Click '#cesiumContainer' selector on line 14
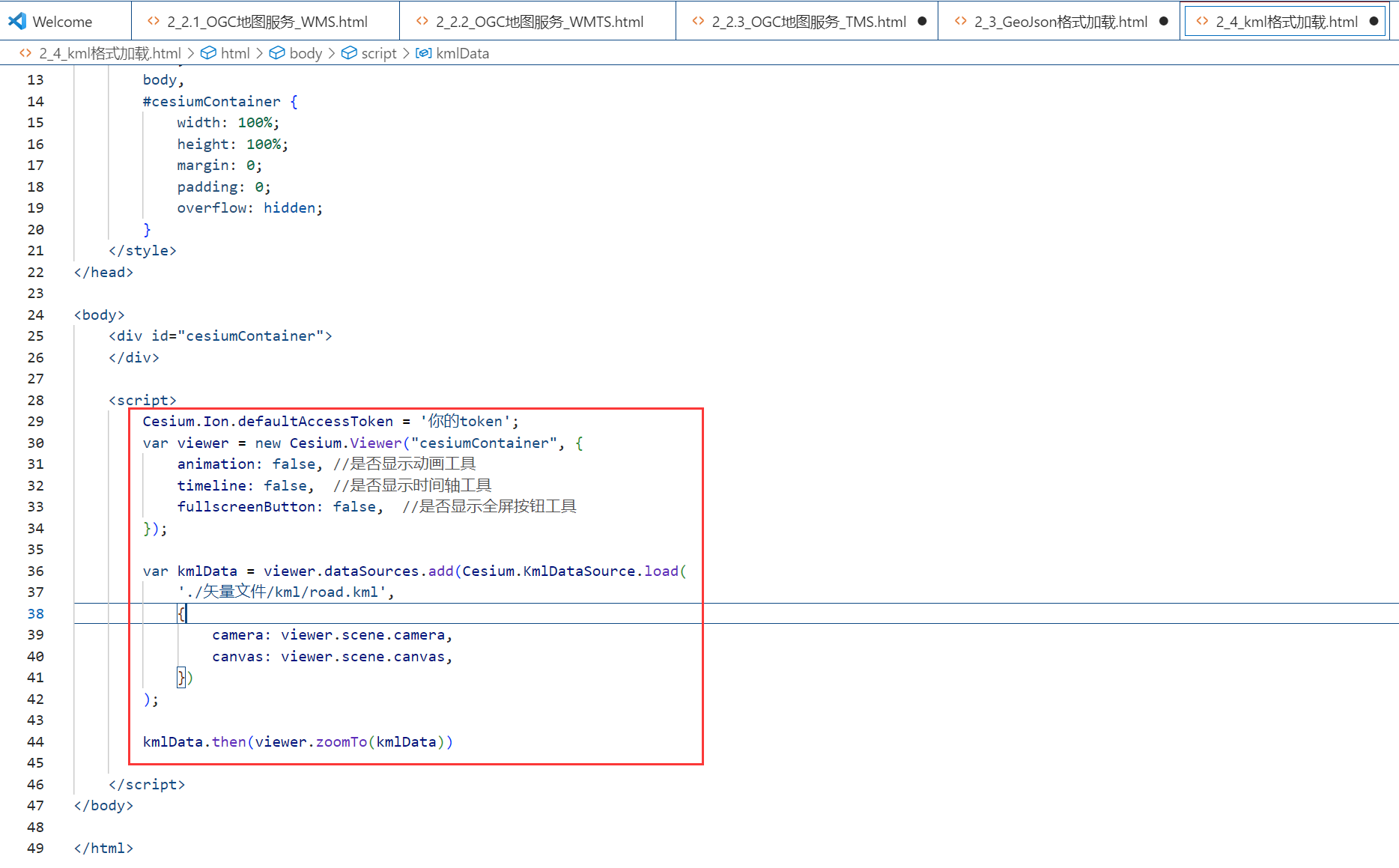Viewport: 1399px width, 868px height. click(211, 101)
